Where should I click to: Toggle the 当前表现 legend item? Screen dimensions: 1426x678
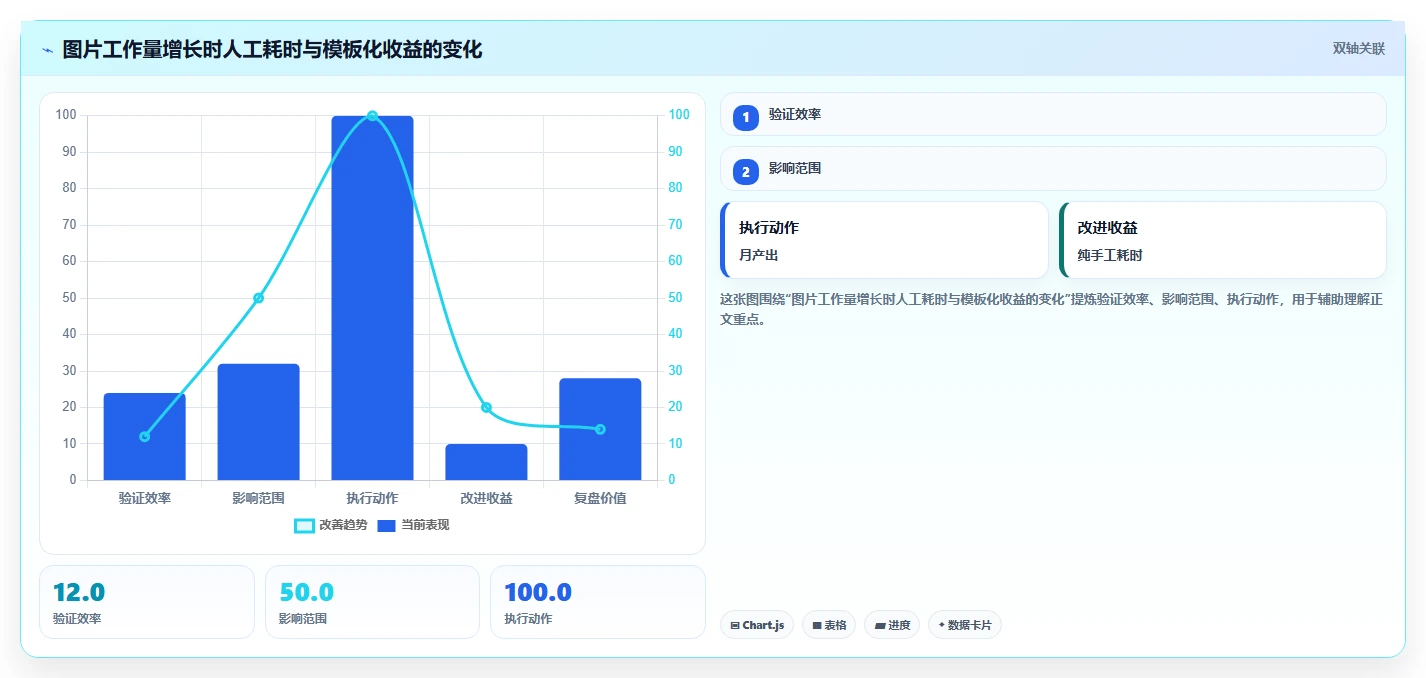click(x=413, y=525)
